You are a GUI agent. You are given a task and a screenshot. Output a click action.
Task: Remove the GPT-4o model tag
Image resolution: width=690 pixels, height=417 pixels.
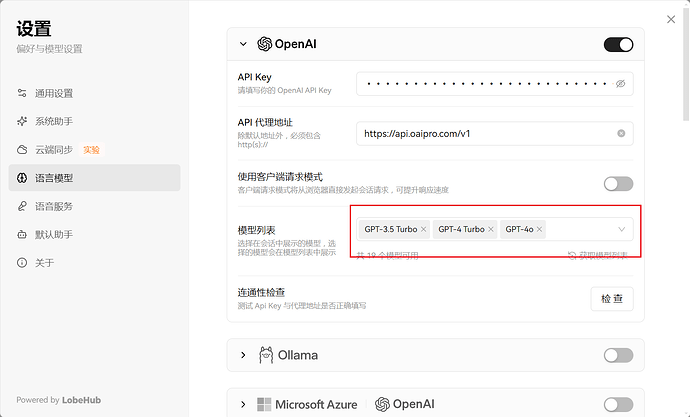coord(539,229)
